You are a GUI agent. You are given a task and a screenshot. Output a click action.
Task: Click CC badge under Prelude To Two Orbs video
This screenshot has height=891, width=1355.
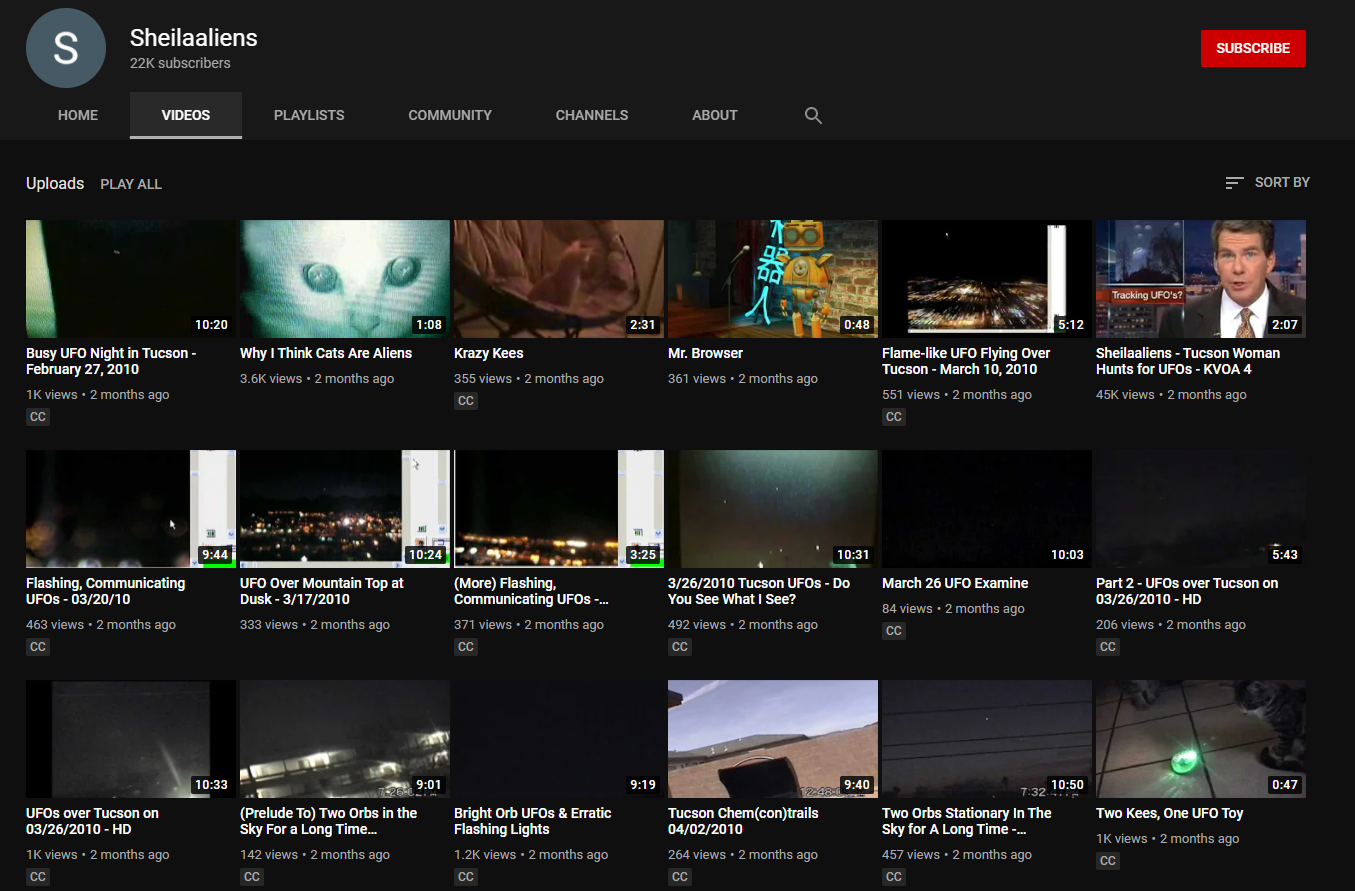(252, 877)
